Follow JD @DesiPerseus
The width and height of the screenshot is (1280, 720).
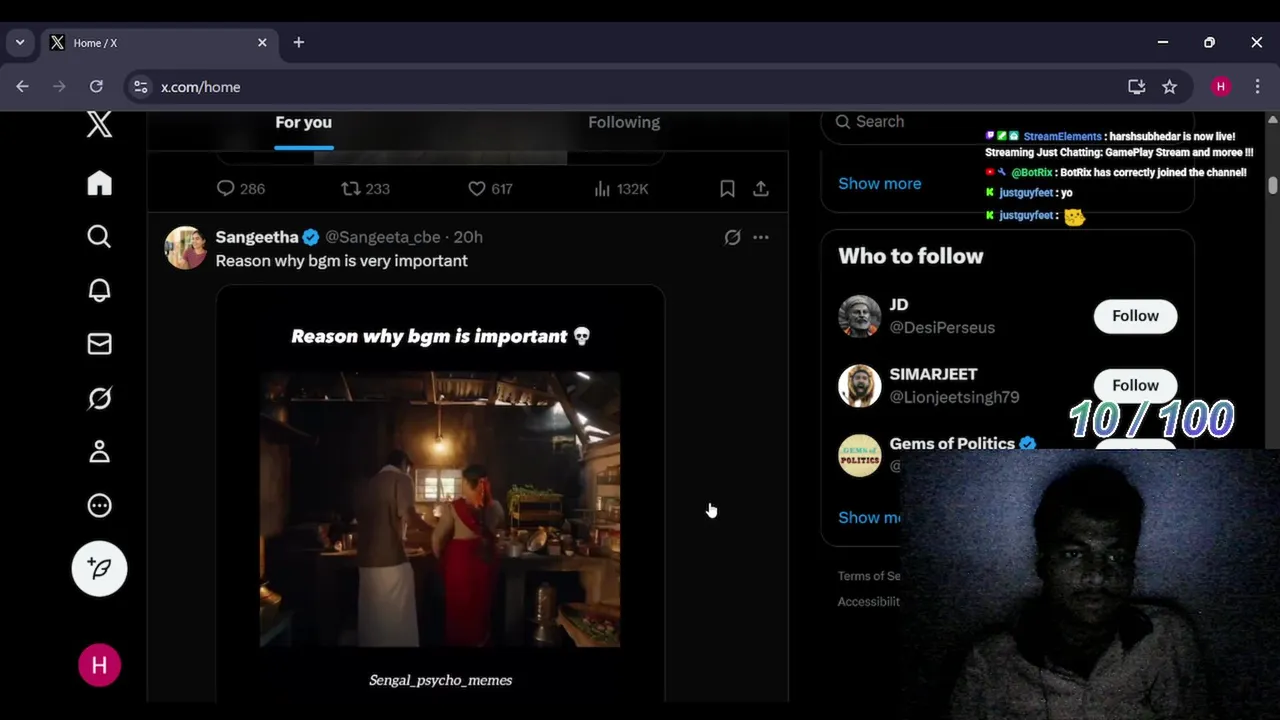point(1135,316)
